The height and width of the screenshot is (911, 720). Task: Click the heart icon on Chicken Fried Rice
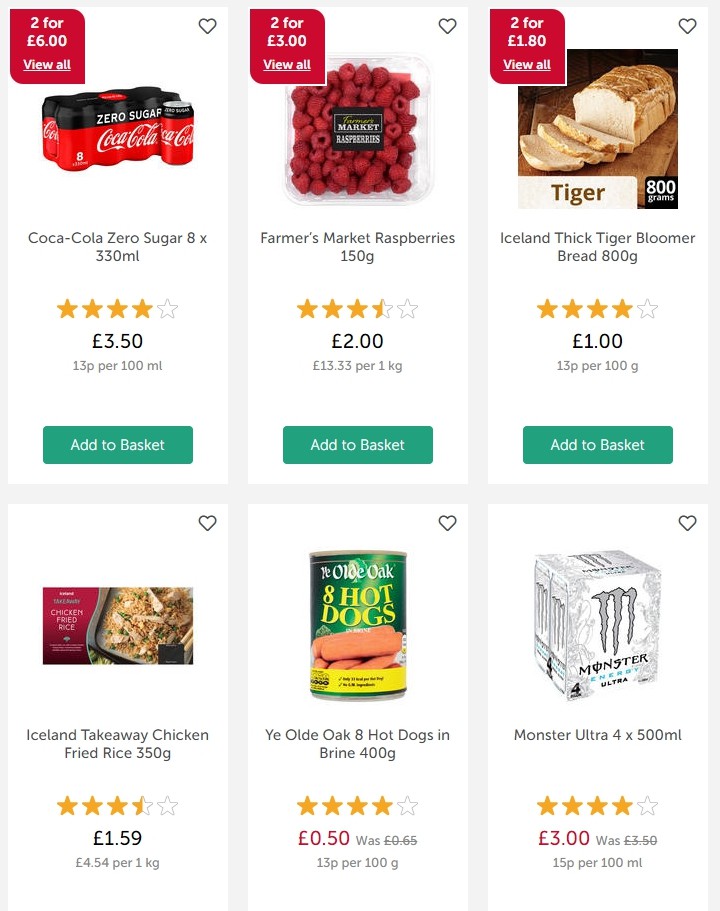pyautogui.click(x=207, y=523)
